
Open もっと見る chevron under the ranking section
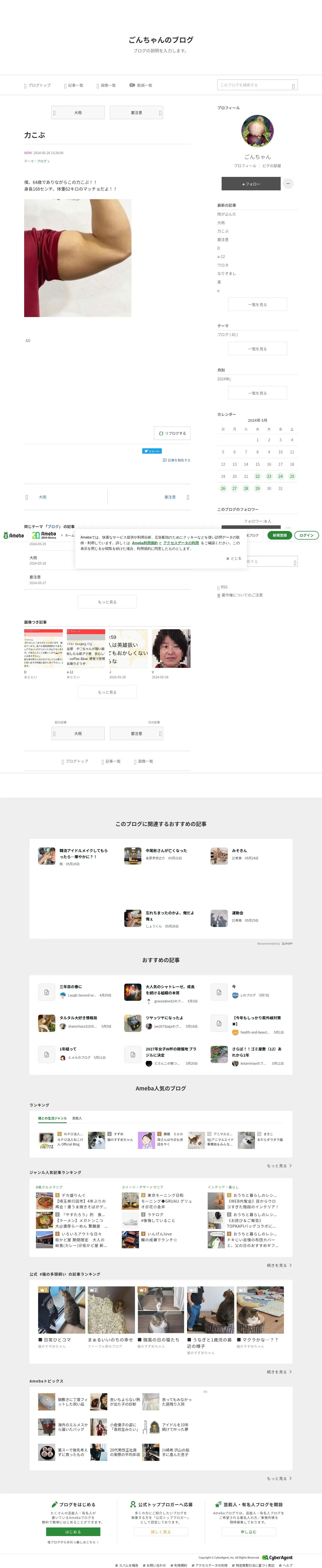coord(279,1166)
